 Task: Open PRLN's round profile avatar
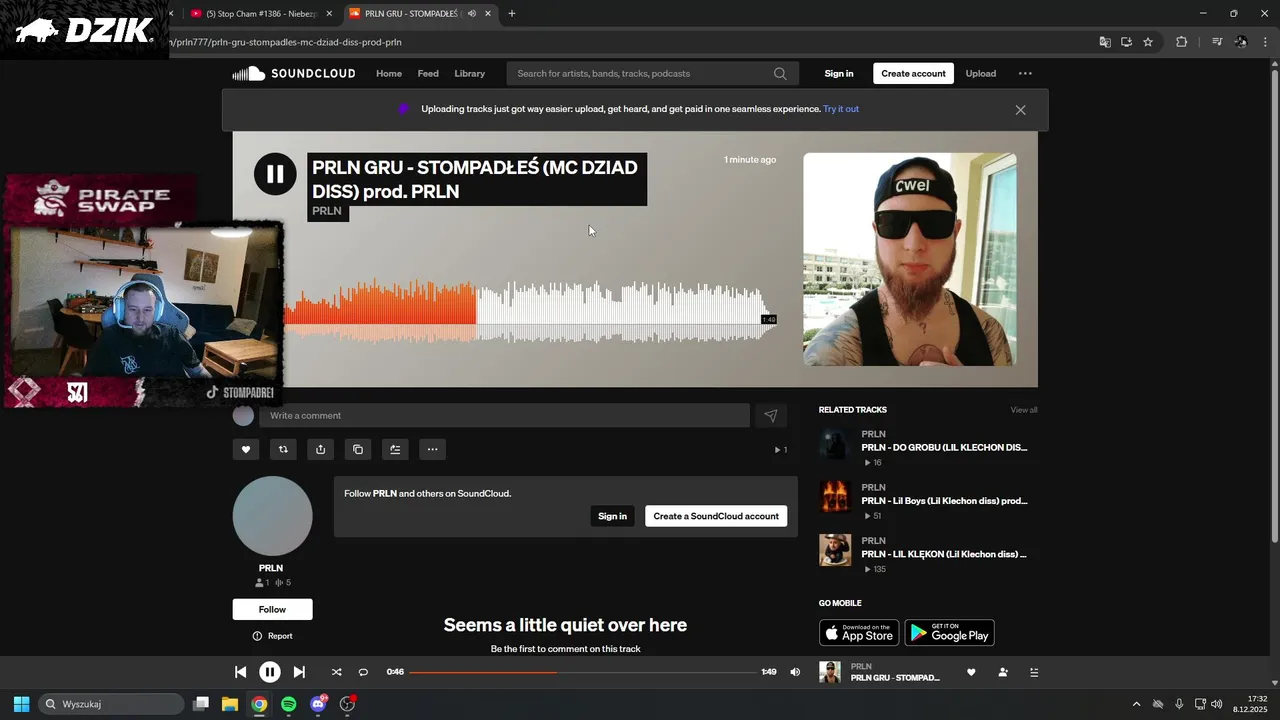tap(272, 516)
